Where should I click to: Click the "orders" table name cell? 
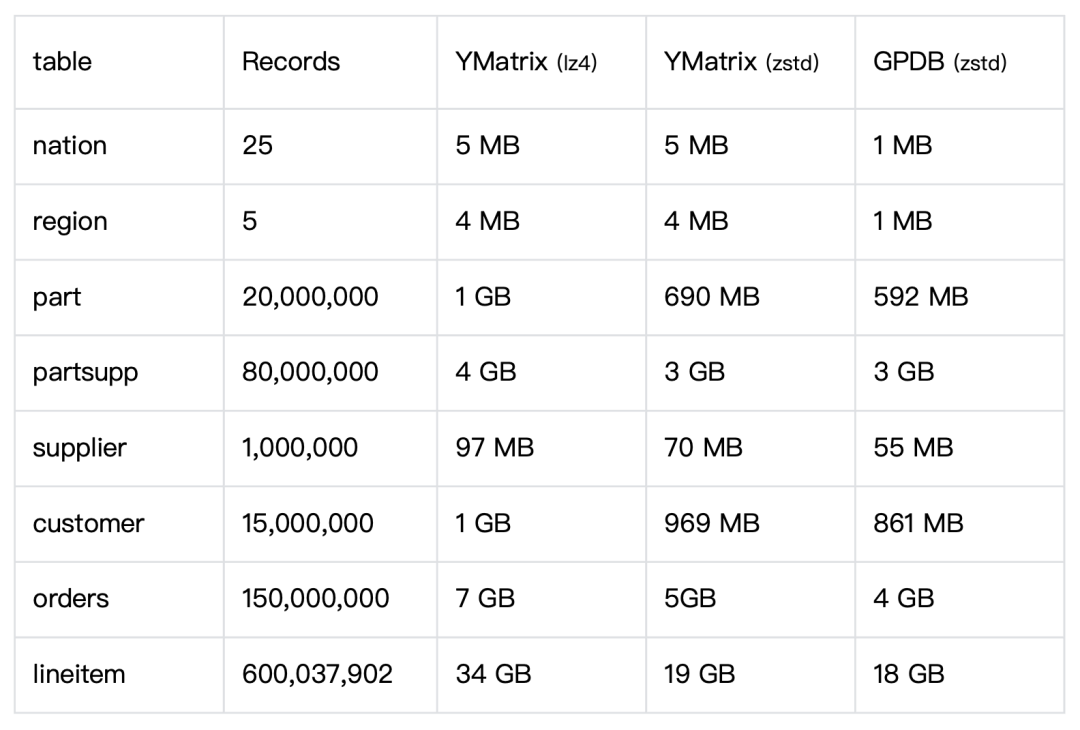71,598
